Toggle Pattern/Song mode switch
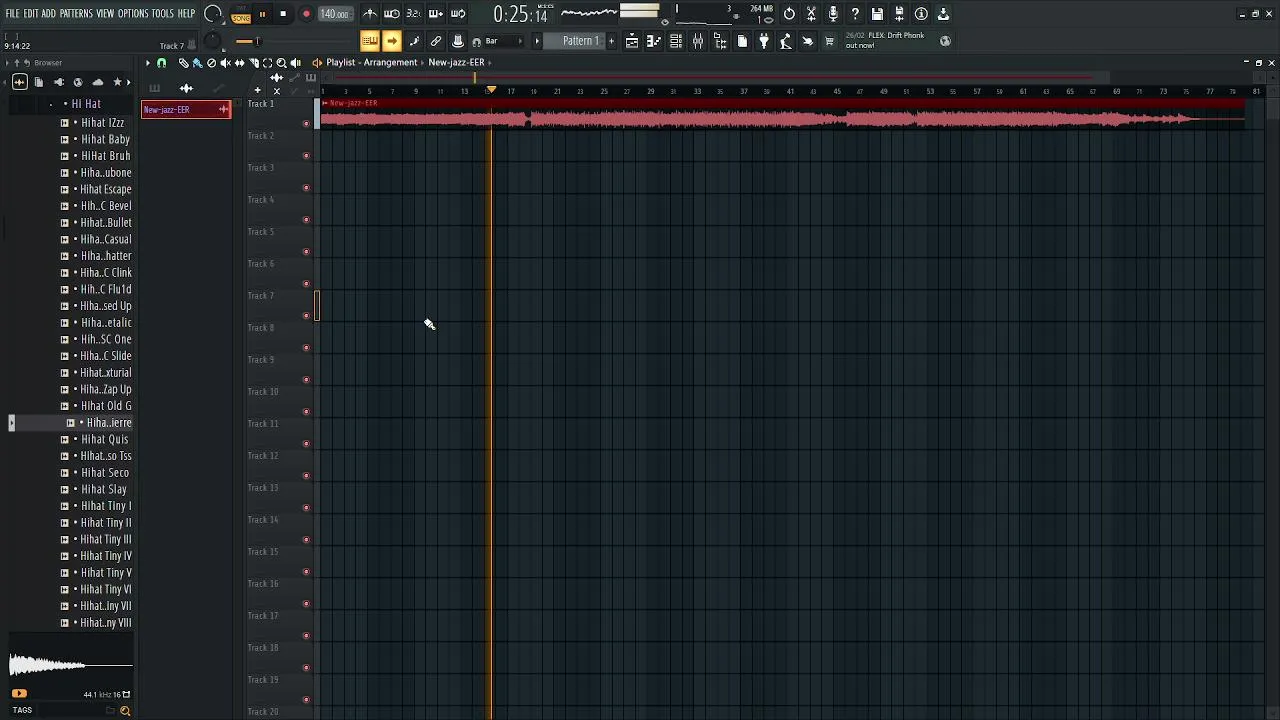Screen dimensions: 1280x720 pos(241,15)
